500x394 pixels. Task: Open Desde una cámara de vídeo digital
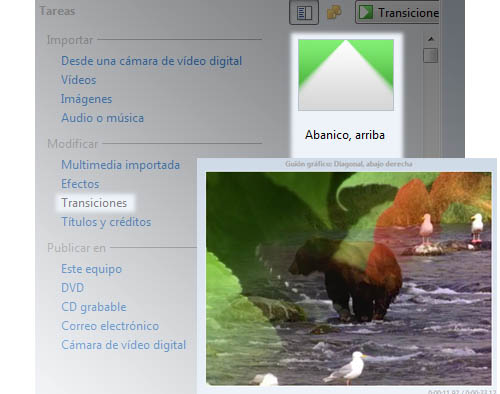pos(152,61)
